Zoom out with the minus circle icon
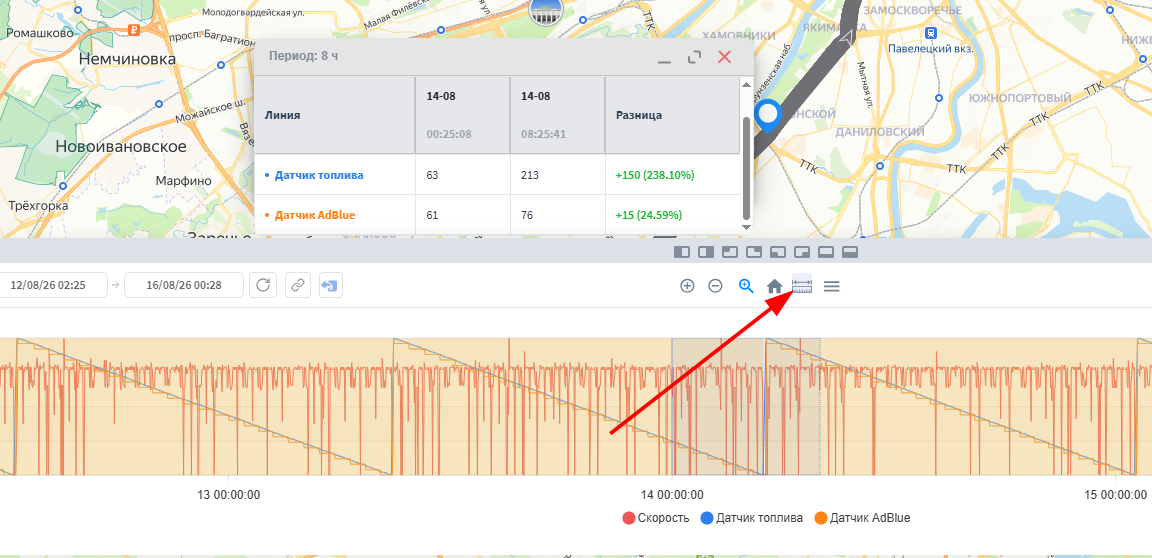This screenshot has height=558, width=1152. tap(715, 286)
